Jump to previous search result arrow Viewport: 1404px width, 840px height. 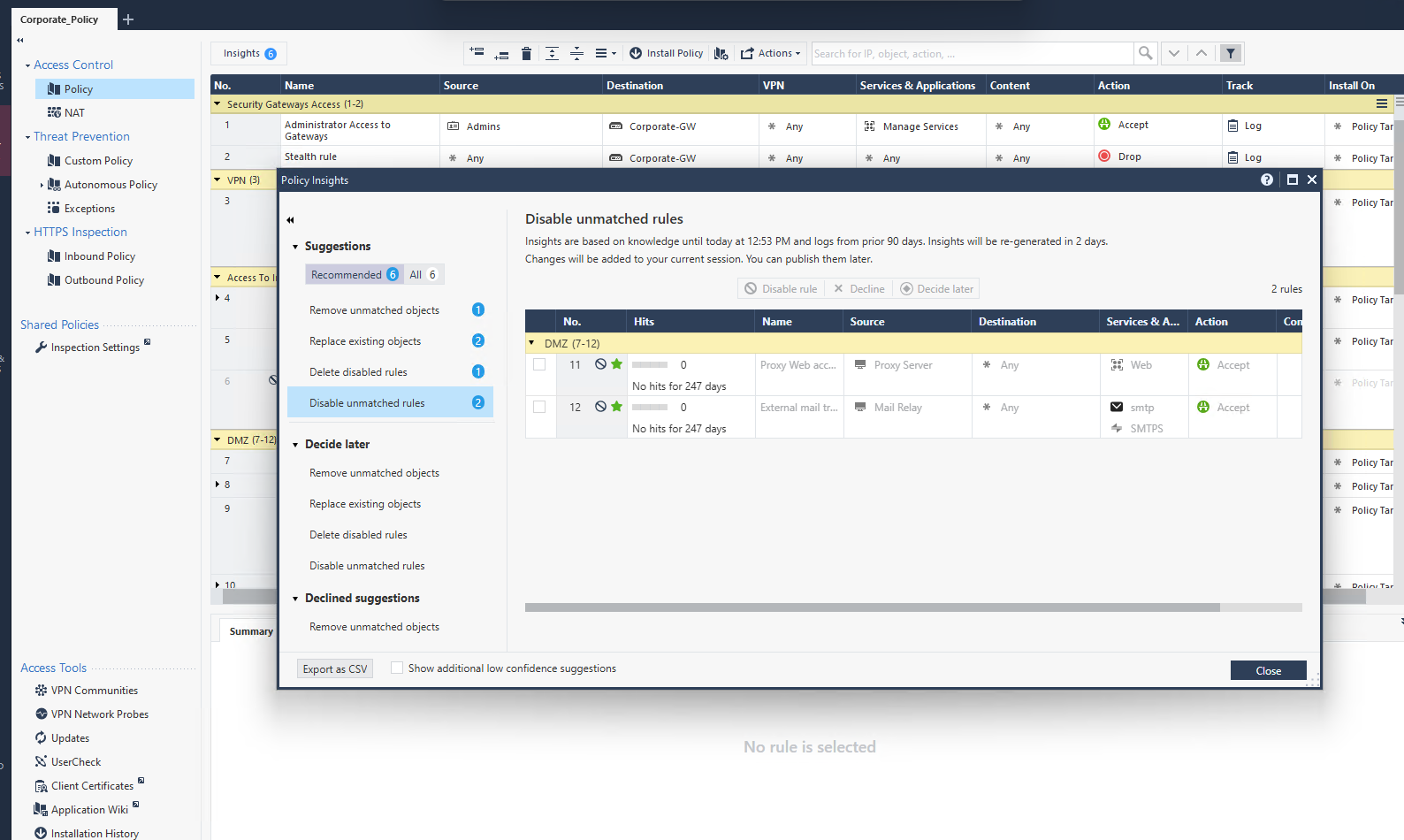(x=1202, y=53)
